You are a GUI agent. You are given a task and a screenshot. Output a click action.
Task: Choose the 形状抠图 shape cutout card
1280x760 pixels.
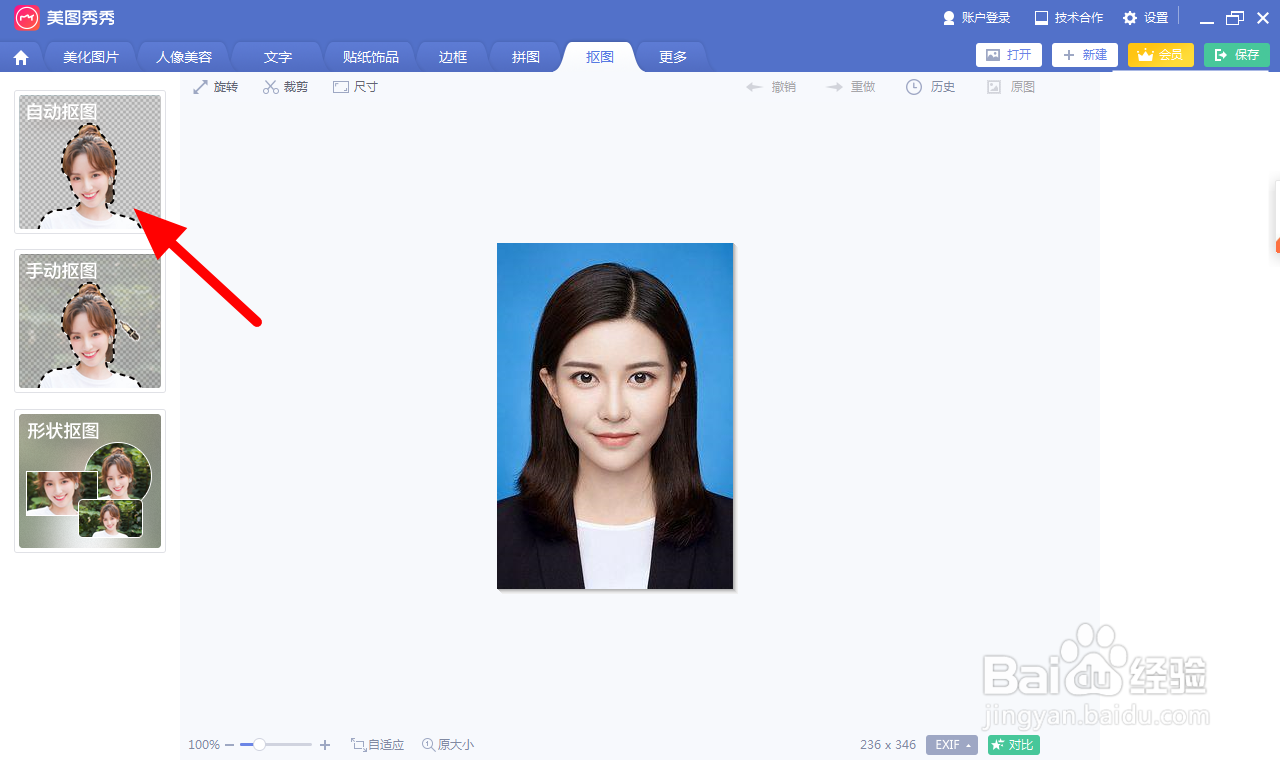point(90,481)
